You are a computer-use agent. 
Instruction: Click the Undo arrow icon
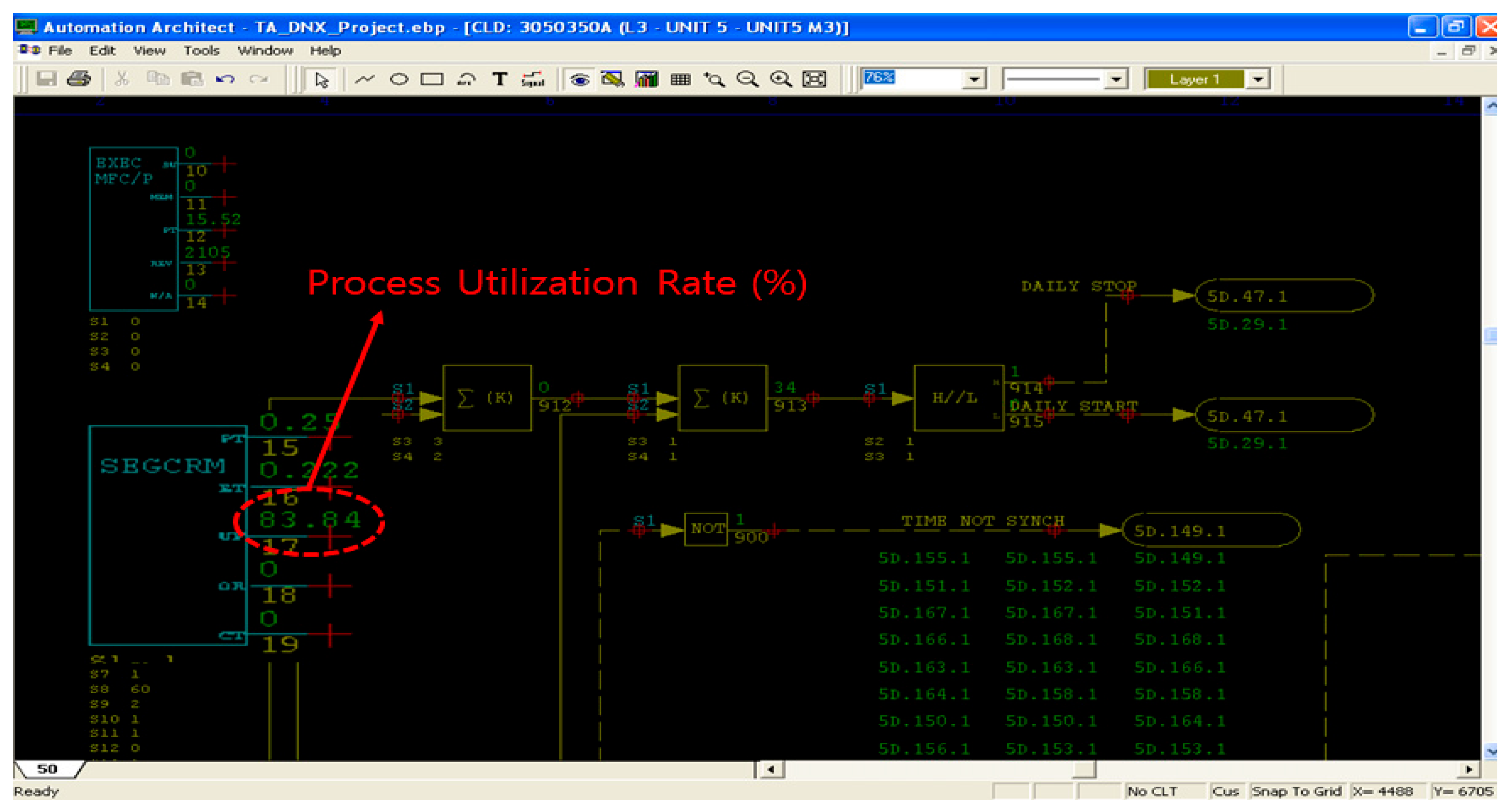(225, 78)
